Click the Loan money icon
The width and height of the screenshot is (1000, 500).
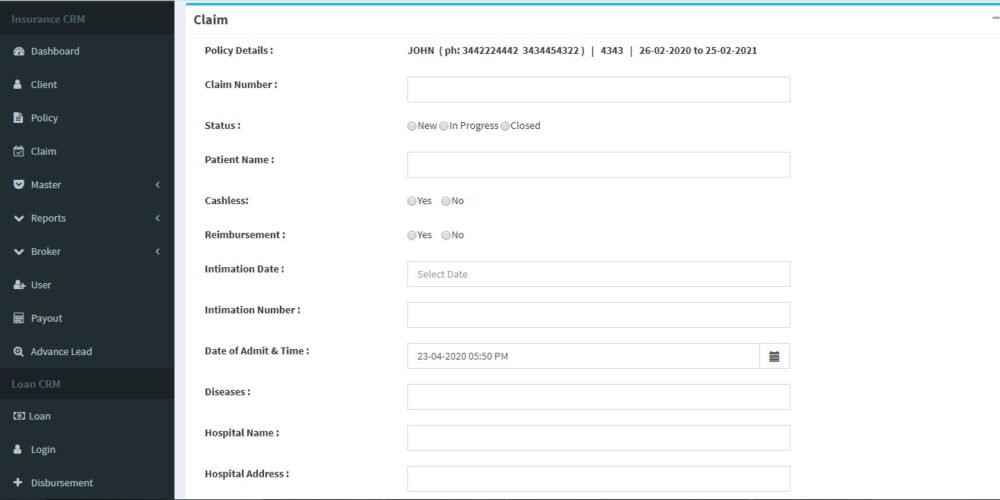(18, 416)
